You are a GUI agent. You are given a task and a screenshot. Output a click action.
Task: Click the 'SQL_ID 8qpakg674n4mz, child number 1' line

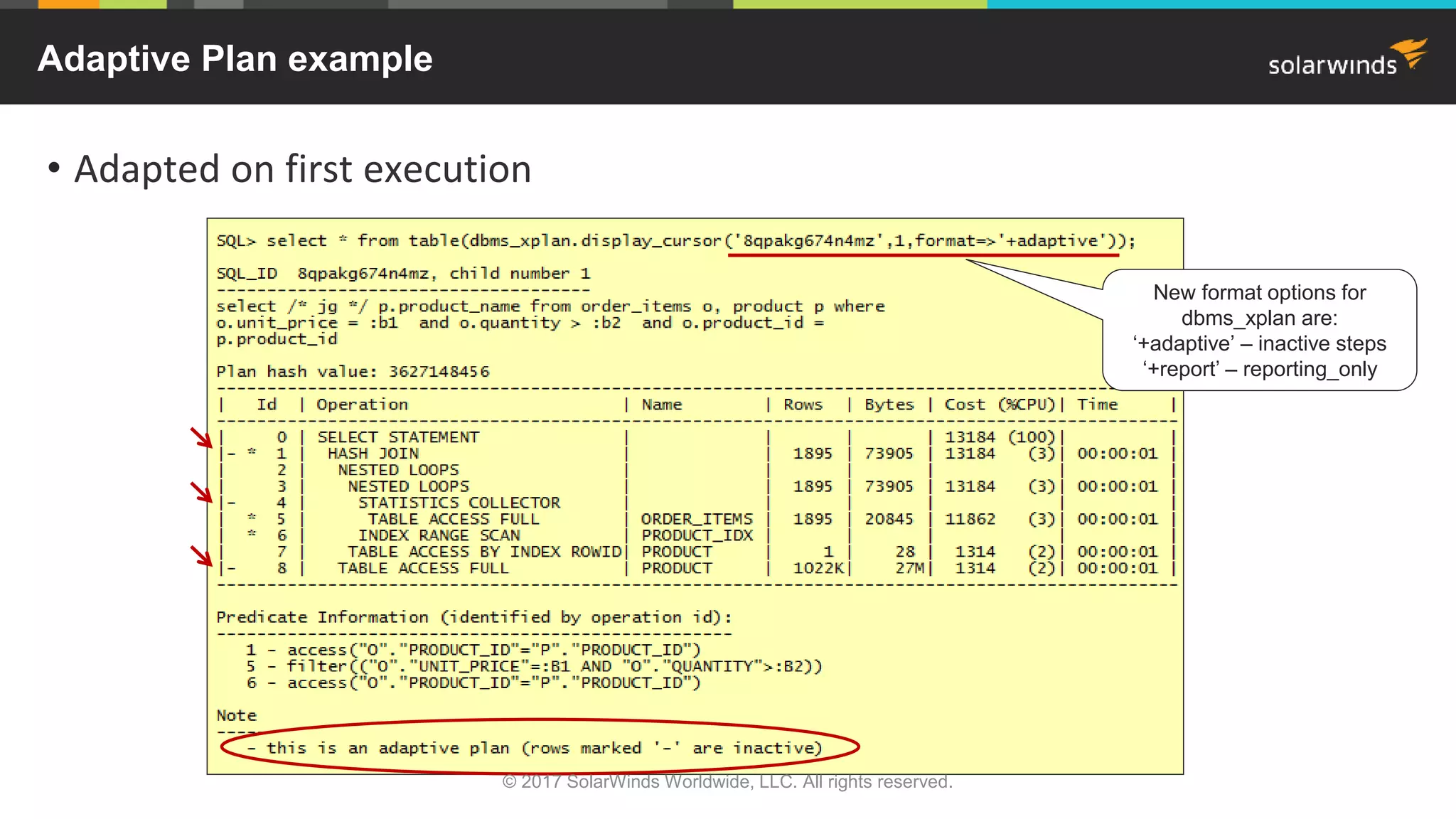point(403,274)
